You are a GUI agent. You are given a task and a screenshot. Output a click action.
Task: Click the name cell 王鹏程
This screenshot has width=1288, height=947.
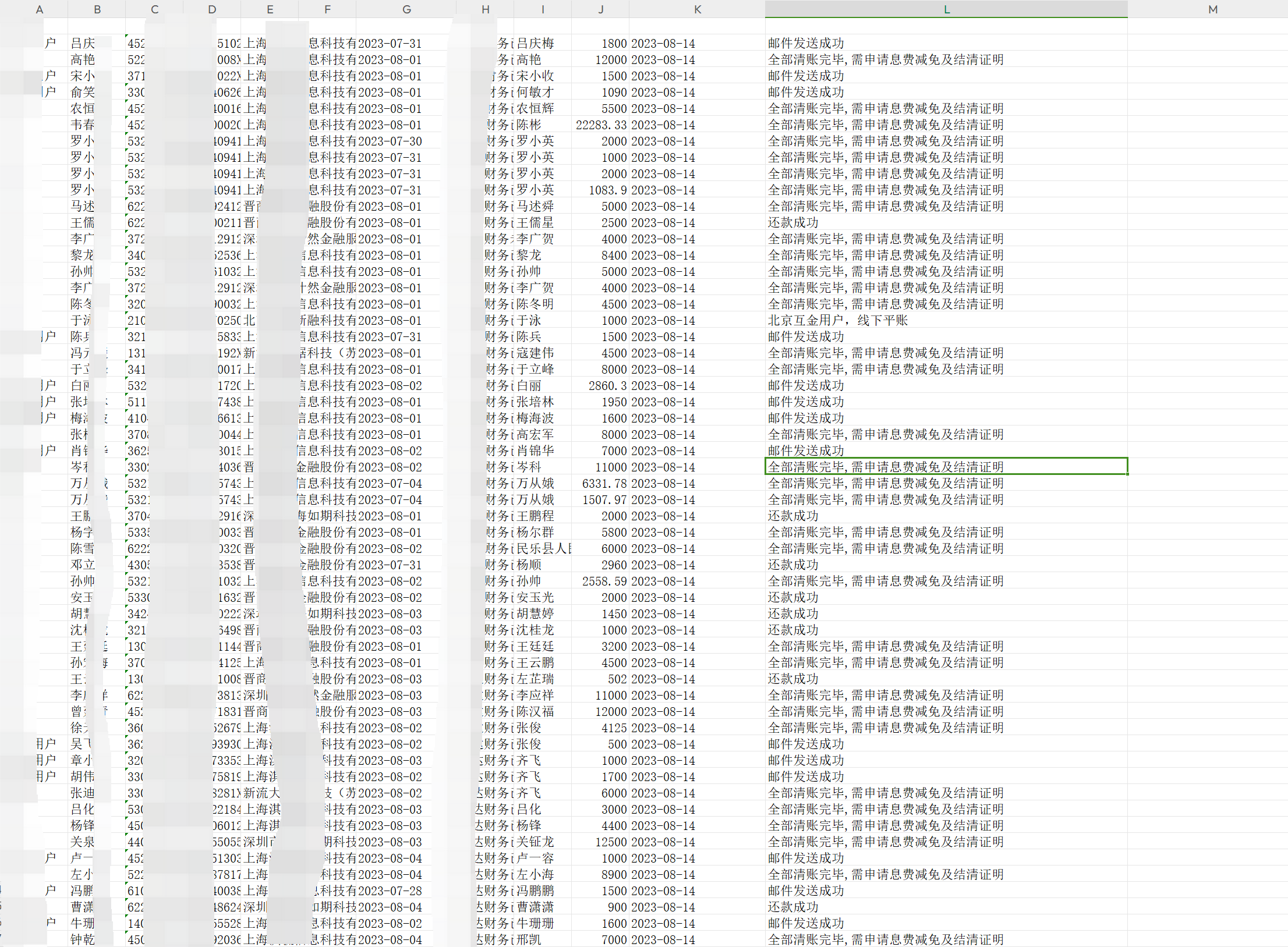543,516
